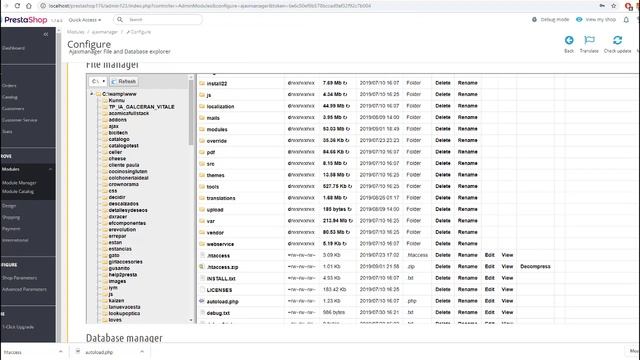The width and height of the screenshot is (640, 360).
Task: Select the catalogotest tree folder
Action: 124,146
